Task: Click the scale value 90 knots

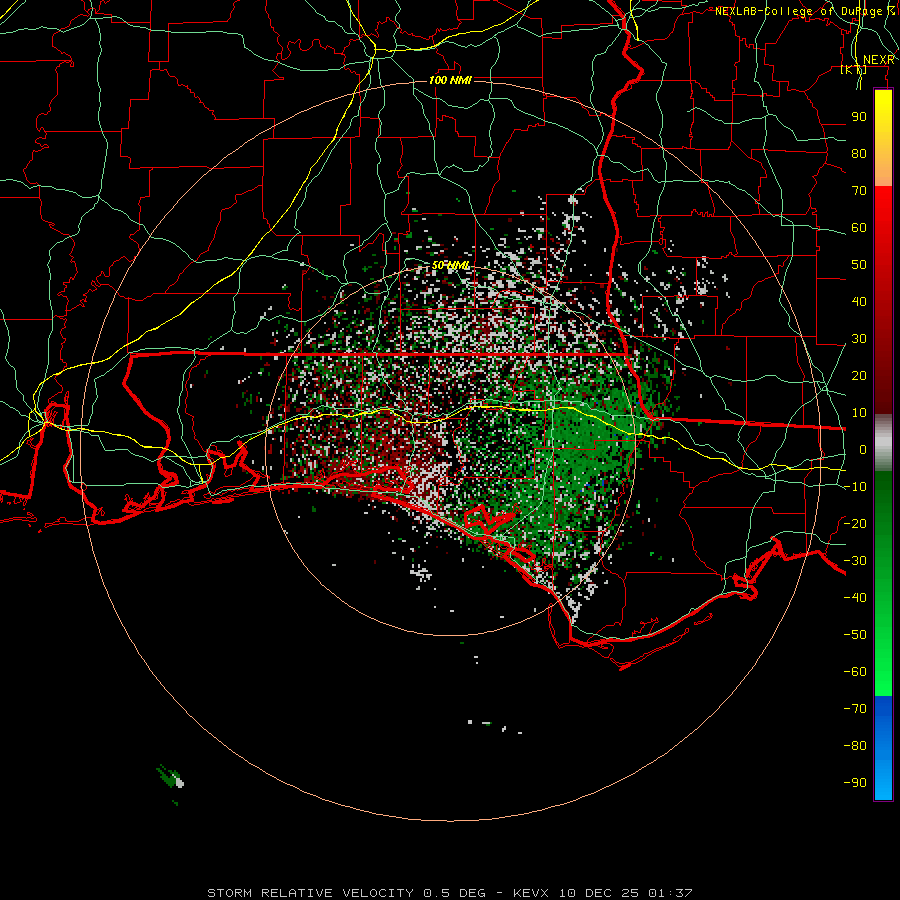Action: pyautogui.click(x=859, y=117)
